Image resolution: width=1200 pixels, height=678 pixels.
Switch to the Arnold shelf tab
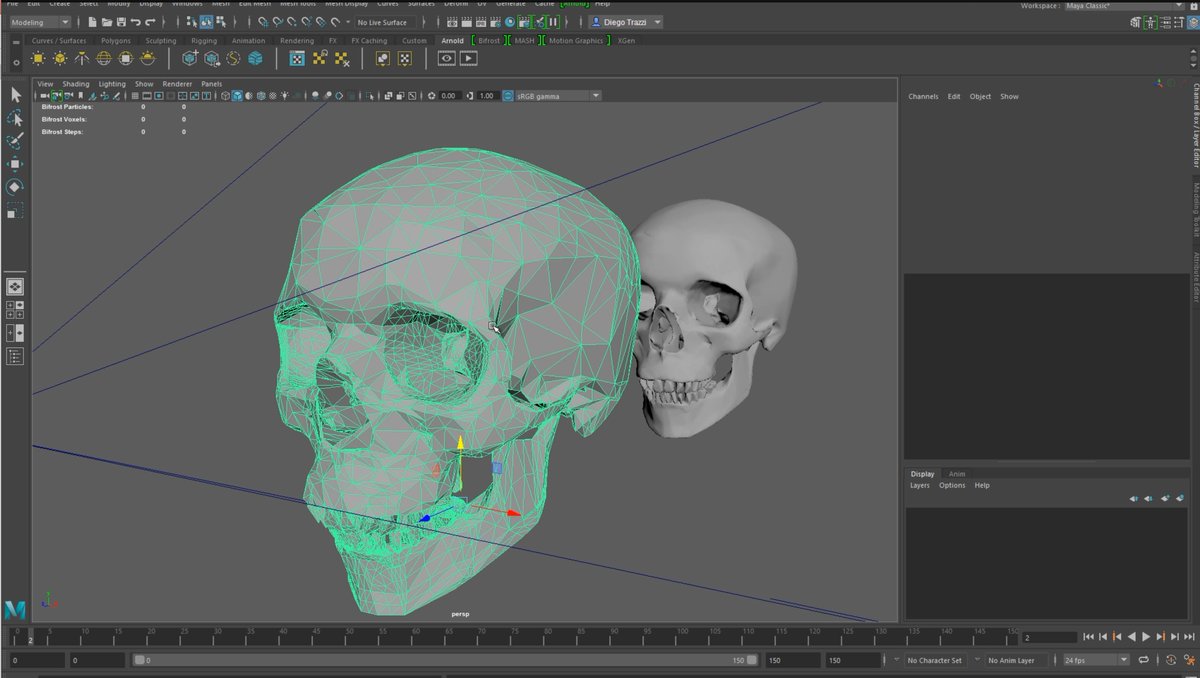(451, 41)
